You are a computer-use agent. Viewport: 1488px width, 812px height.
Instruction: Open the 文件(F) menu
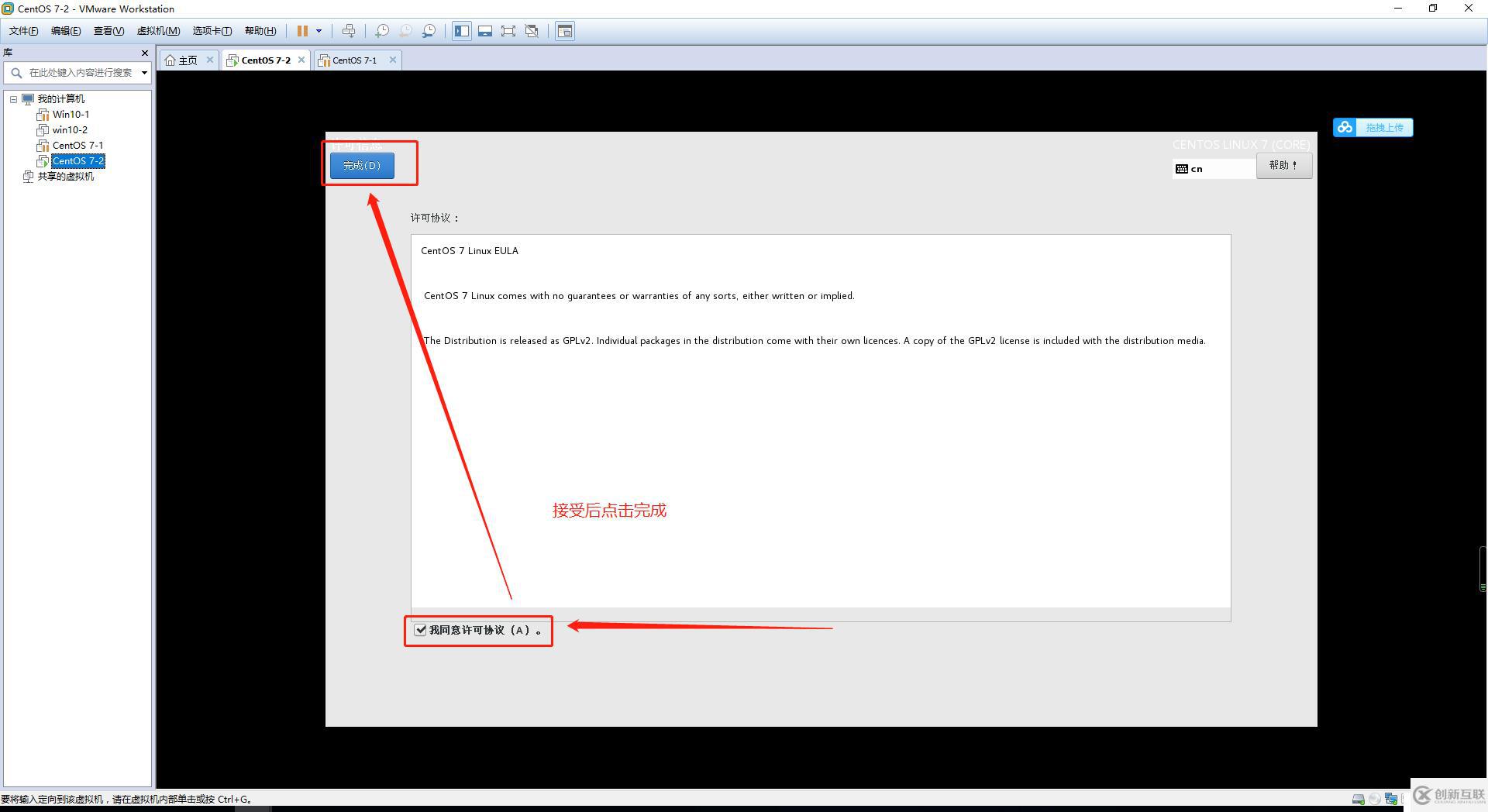23,31
